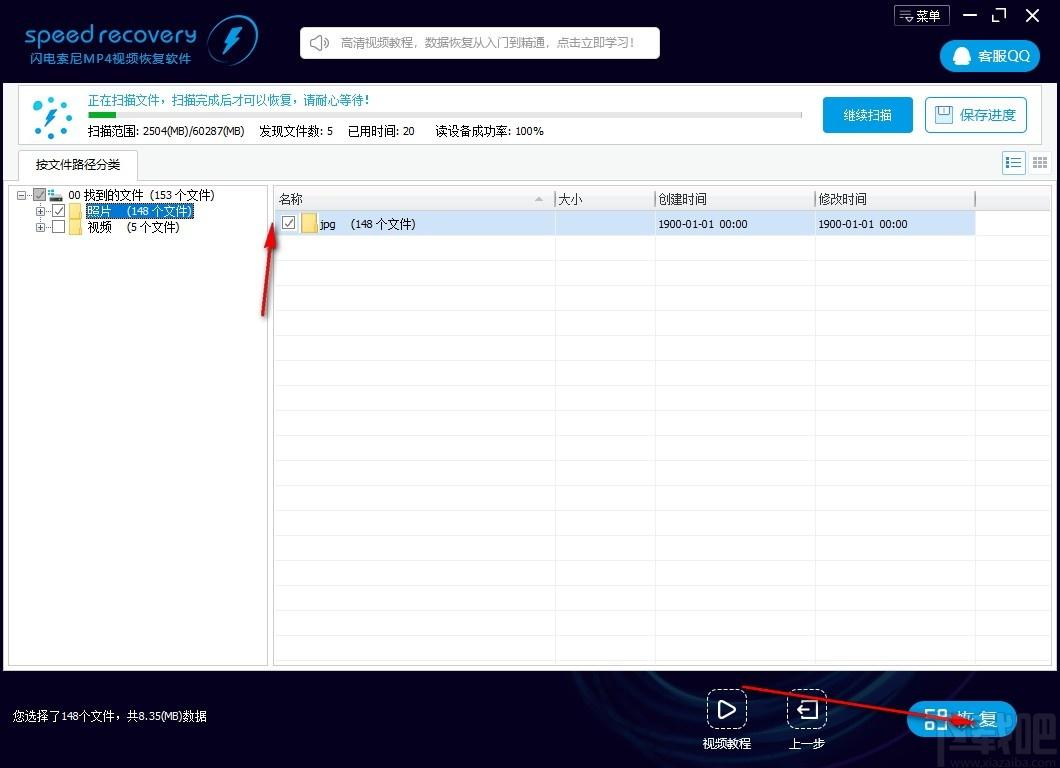Viewport: 1060px width, 768px height.
Task: Click the 客服QQ support button
Action: pyautogui.click(x=990, y=56)
